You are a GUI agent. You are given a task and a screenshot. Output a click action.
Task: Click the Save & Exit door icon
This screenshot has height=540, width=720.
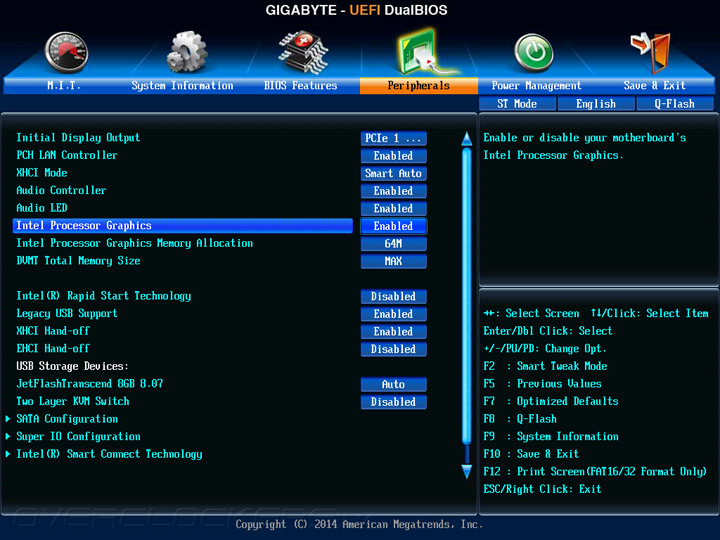[x=651, y=52]
